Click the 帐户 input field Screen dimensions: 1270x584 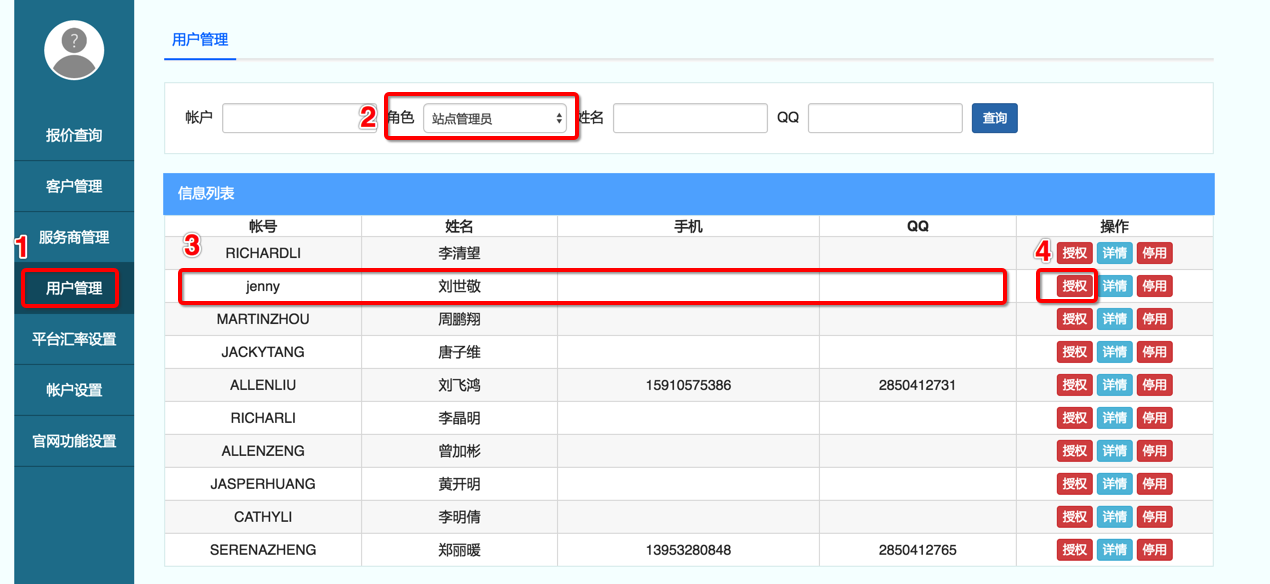[x=290, y=118]
